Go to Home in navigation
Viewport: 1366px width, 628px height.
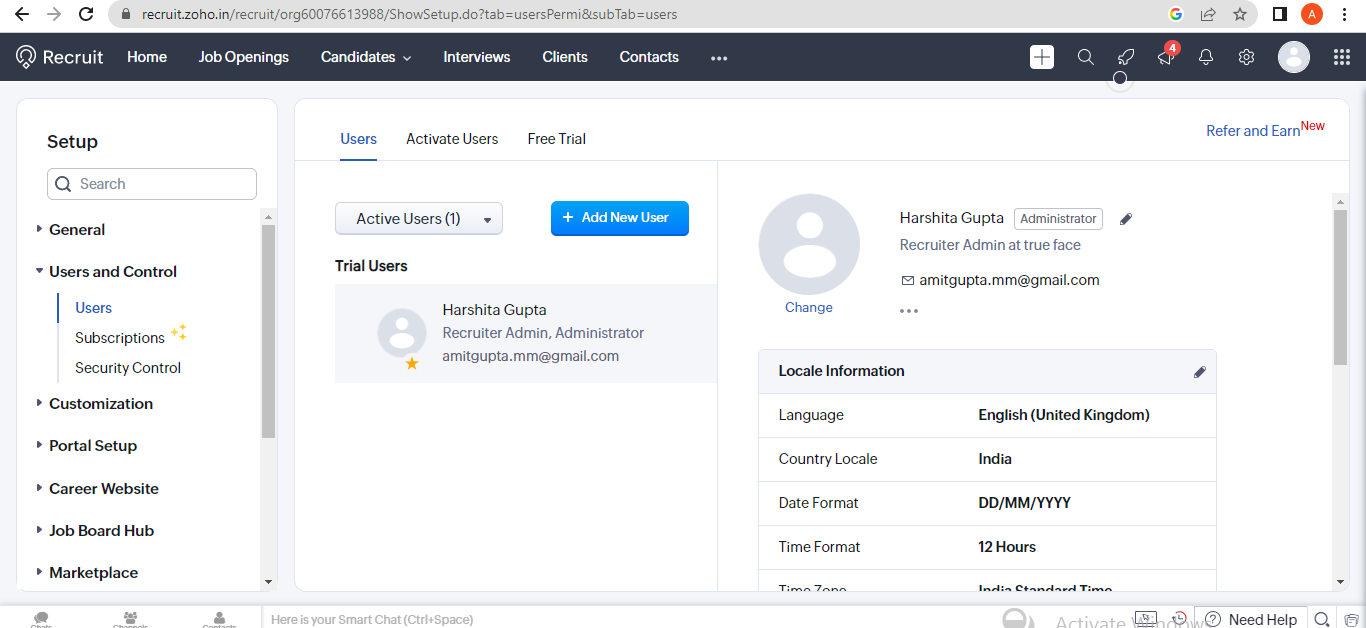[x=147, y=57]
